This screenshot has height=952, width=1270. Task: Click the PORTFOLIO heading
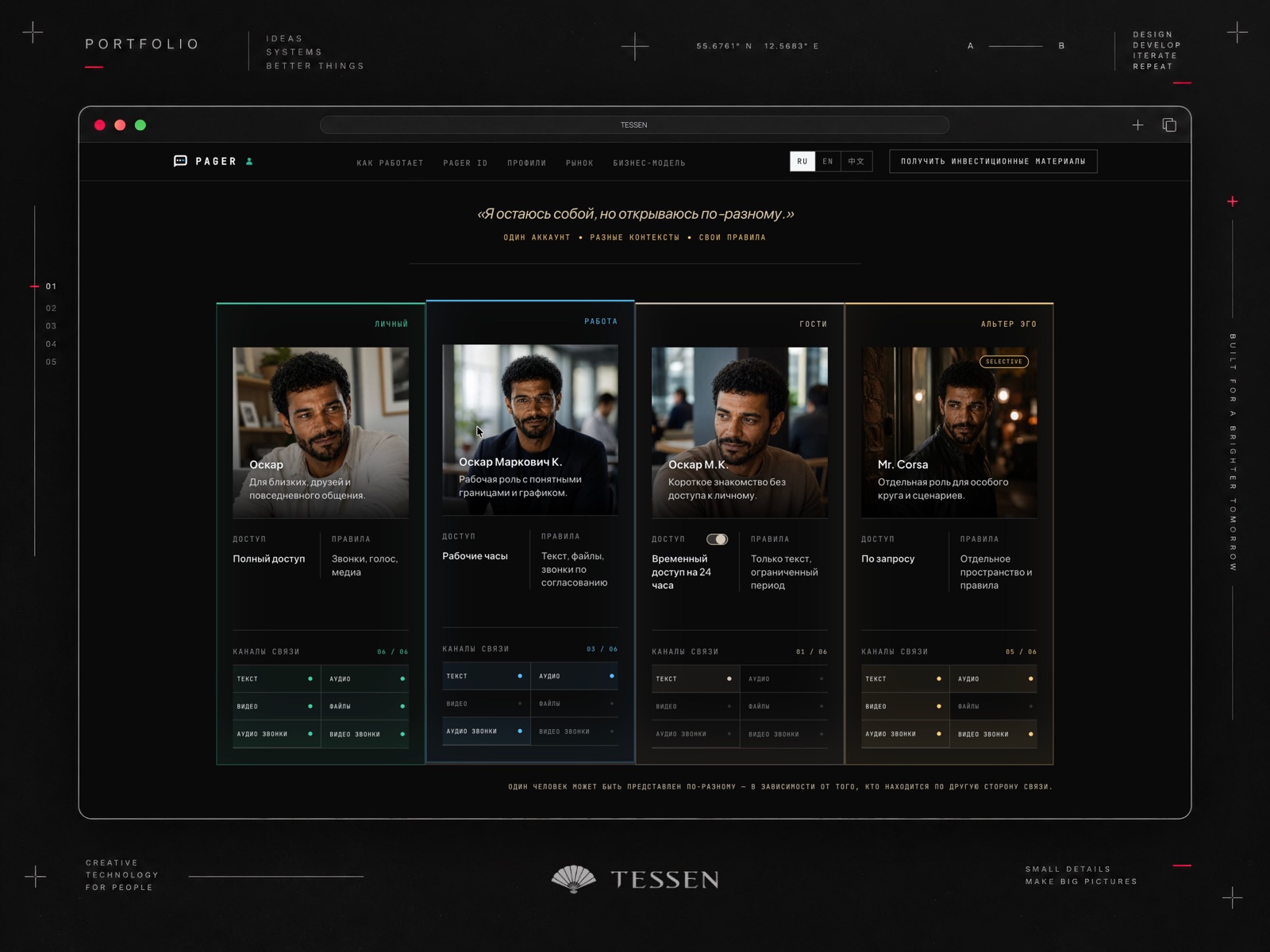[142, 44]
